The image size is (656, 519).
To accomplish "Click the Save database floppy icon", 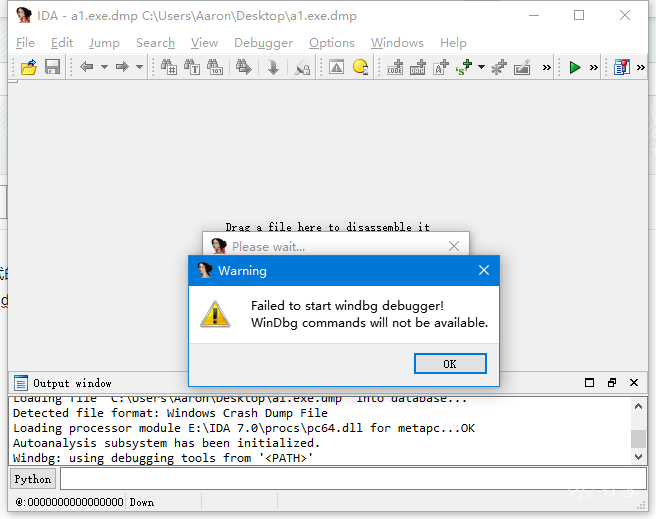I will tap(52, 67).
